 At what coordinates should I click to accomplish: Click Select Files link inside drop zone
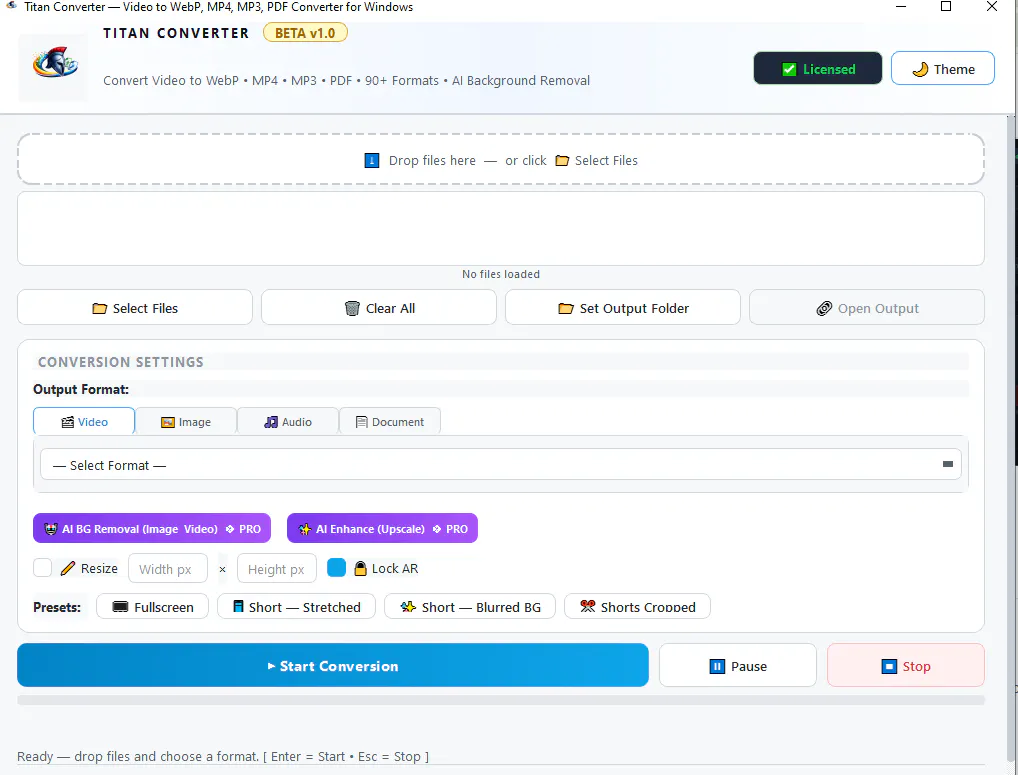[x=597, y=160]
